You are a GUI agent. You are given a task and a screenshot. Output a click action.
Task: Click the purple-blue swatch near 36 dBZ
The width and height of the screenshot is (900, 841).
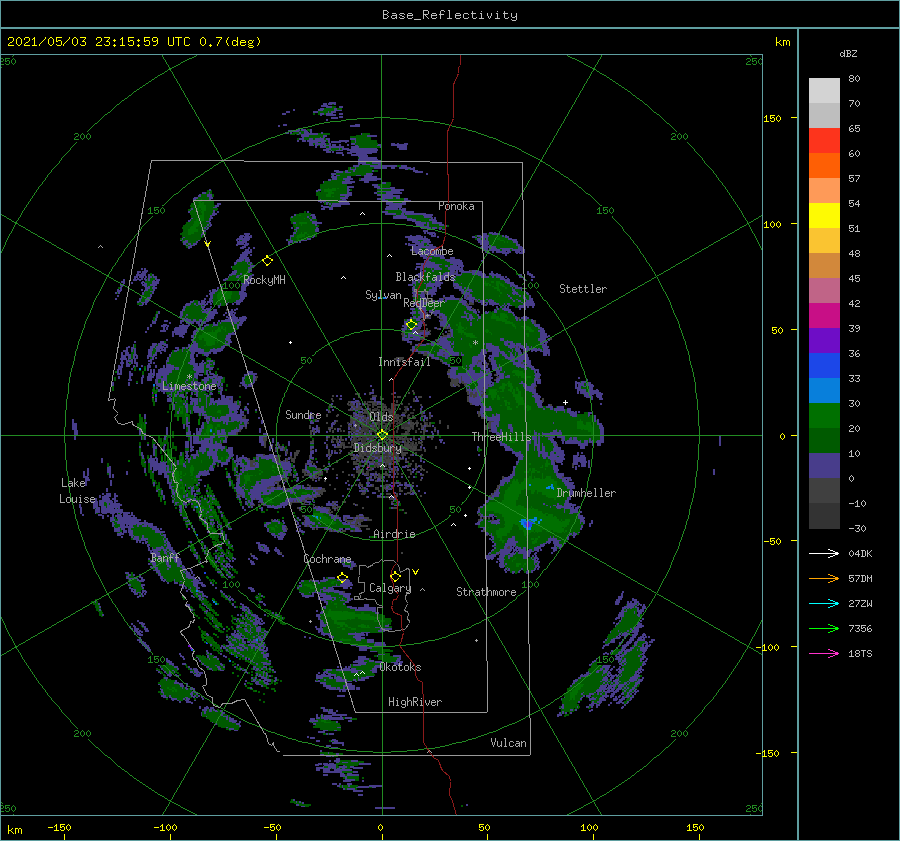click(x=824, y=341)
